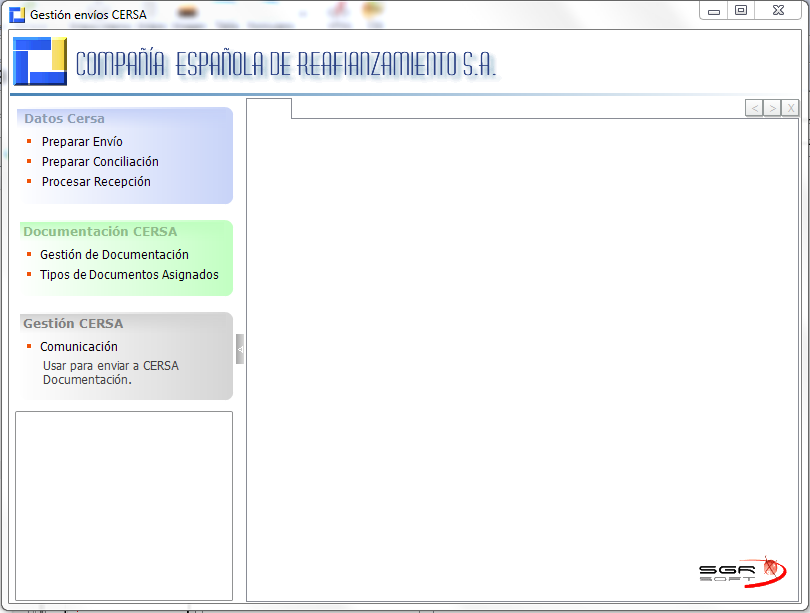Click the SGR Soft logo
Screen dimensions: 810x613
click(x=742, y=572)
